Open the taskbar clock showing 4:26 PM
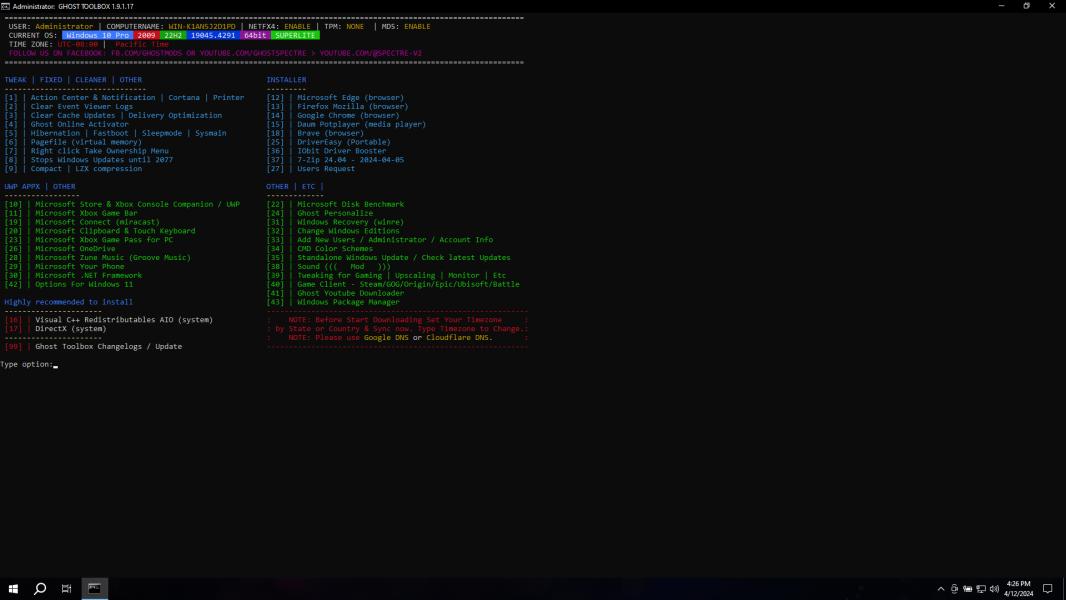 click(1018, 588)
